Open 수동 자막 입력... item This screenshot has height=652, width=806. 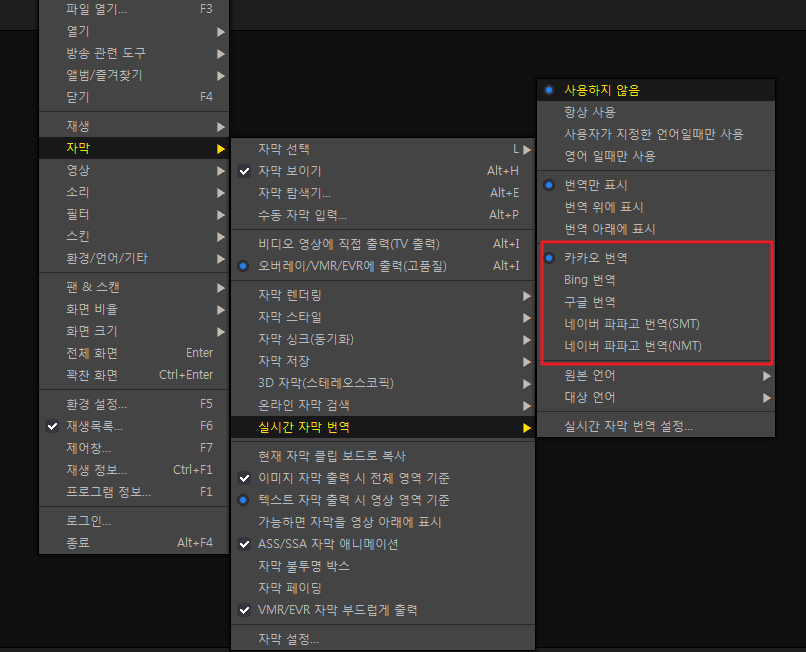[x=383, y=215]
